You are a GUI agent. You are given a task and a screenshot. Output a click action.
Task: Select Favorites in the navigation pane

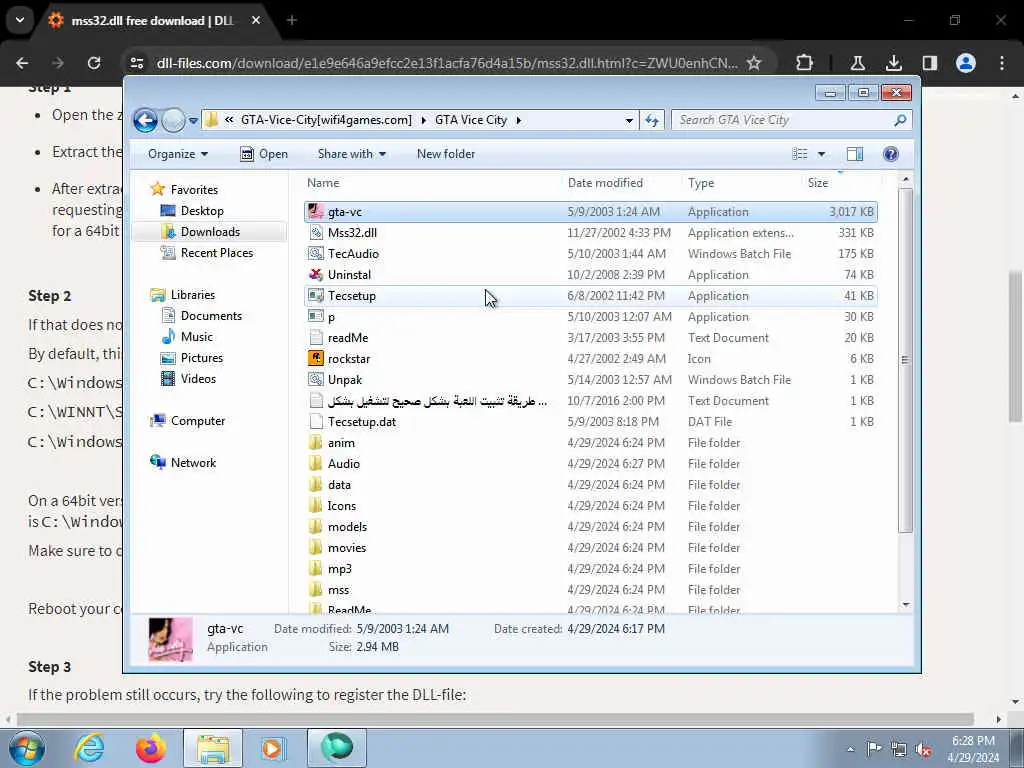pyautogui.click(x=194, y=189)
